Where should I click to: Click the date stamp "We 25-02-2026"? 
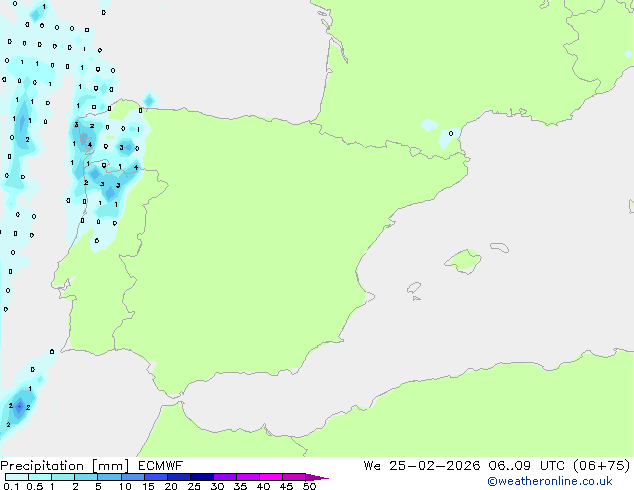[x=415, y=466]
